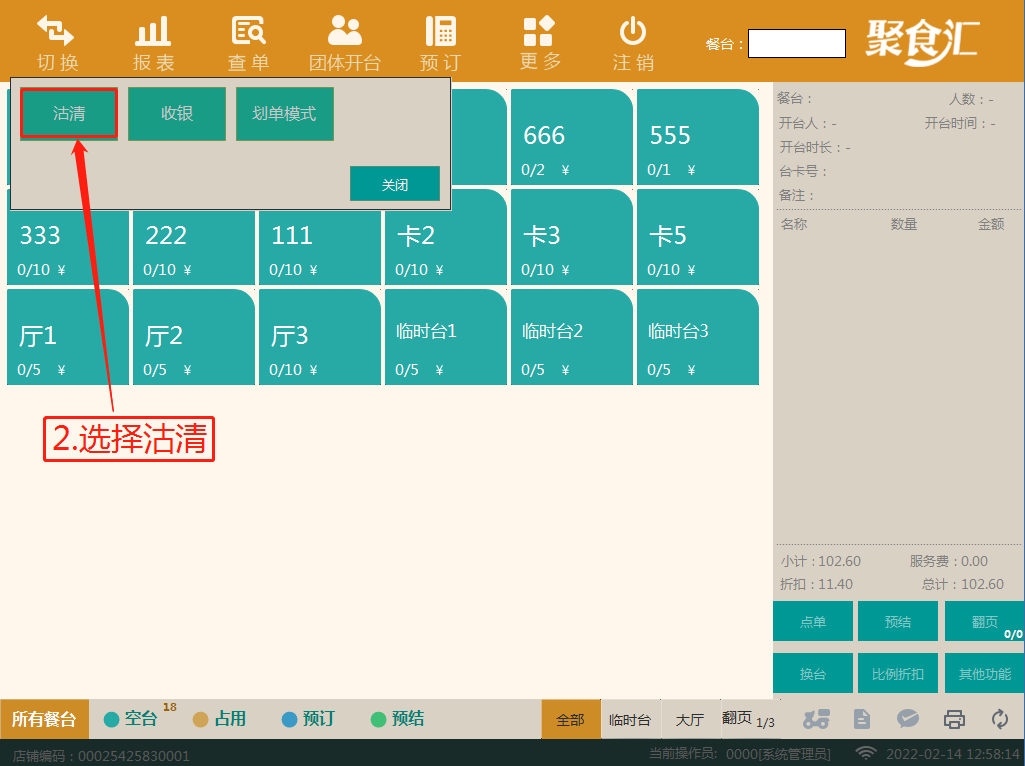The height and width of the screenshot is (766, 1025).
Task: Select table 555
Action: (698, 137)
